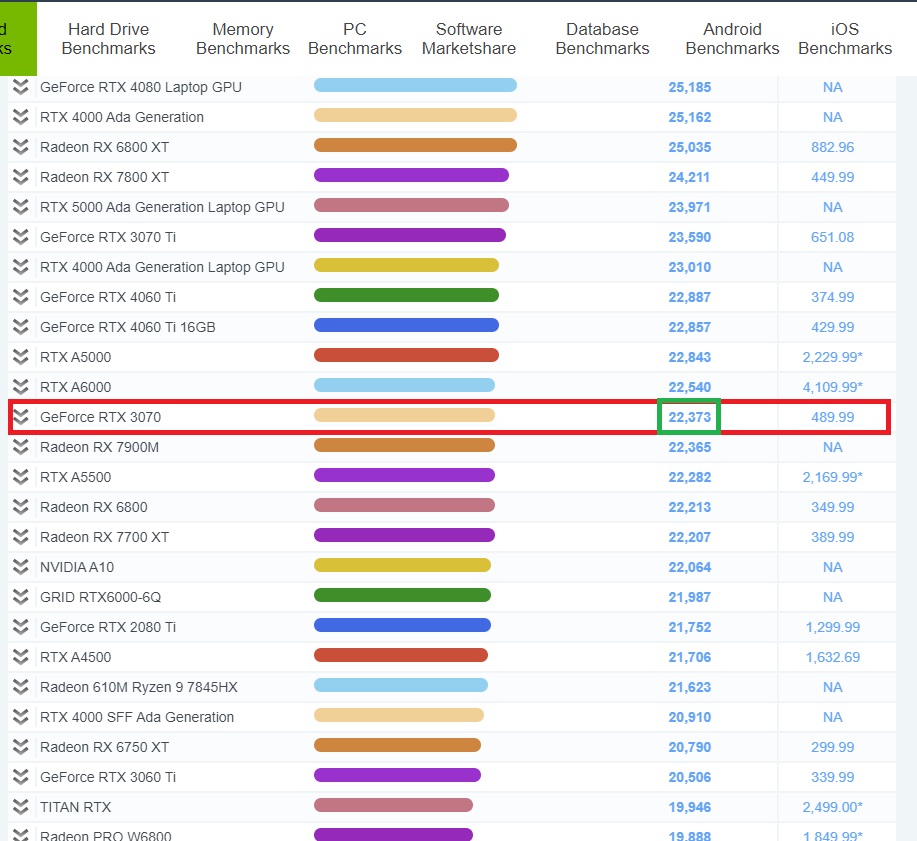Switch to Memory Benchmarks tab

243,39
